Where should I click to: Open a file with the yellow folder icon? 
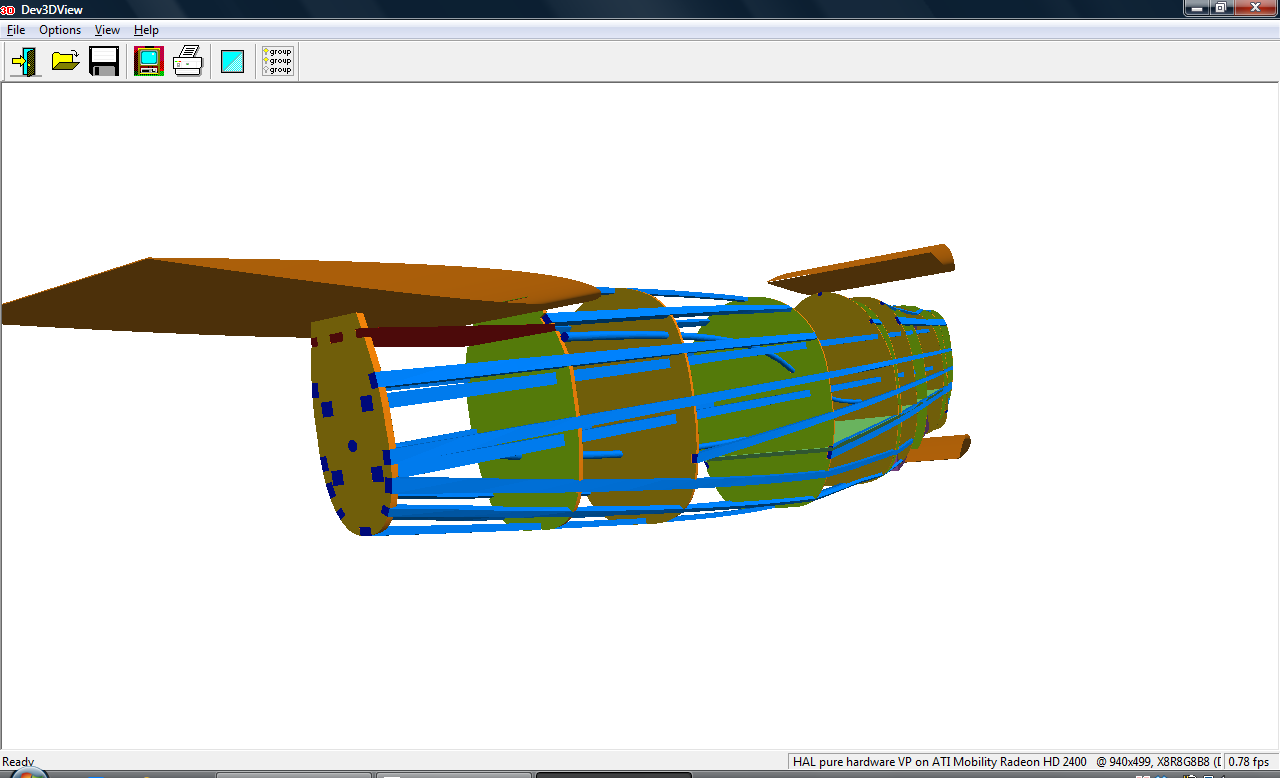click(65, 61)
